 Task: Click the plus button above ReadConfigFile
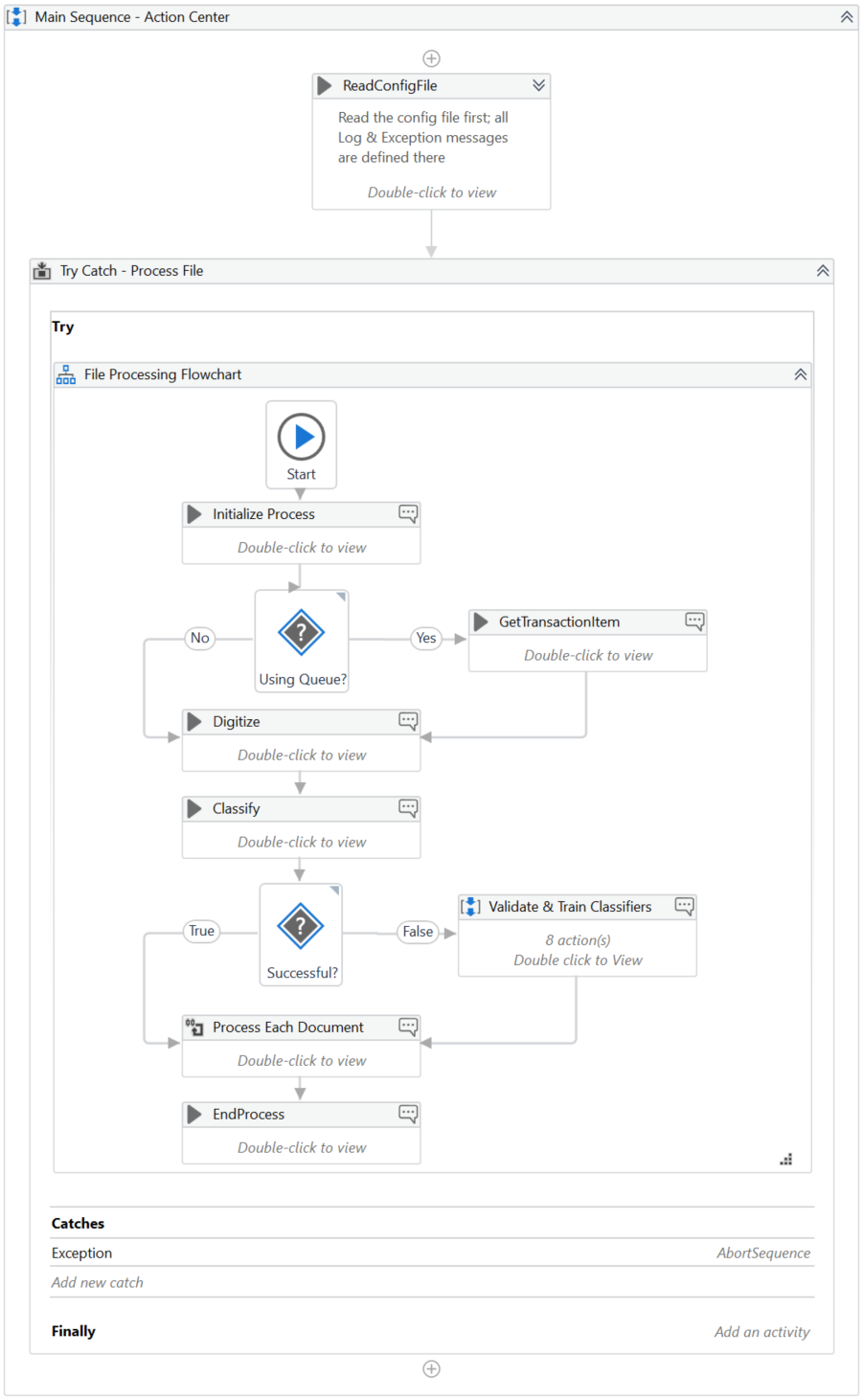click(x=431, y=57)
